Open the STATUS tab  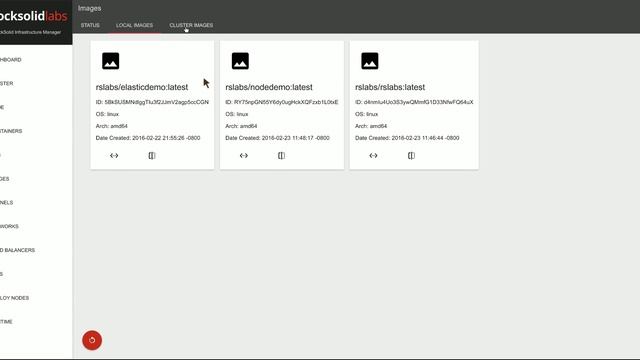pos(90,25)
